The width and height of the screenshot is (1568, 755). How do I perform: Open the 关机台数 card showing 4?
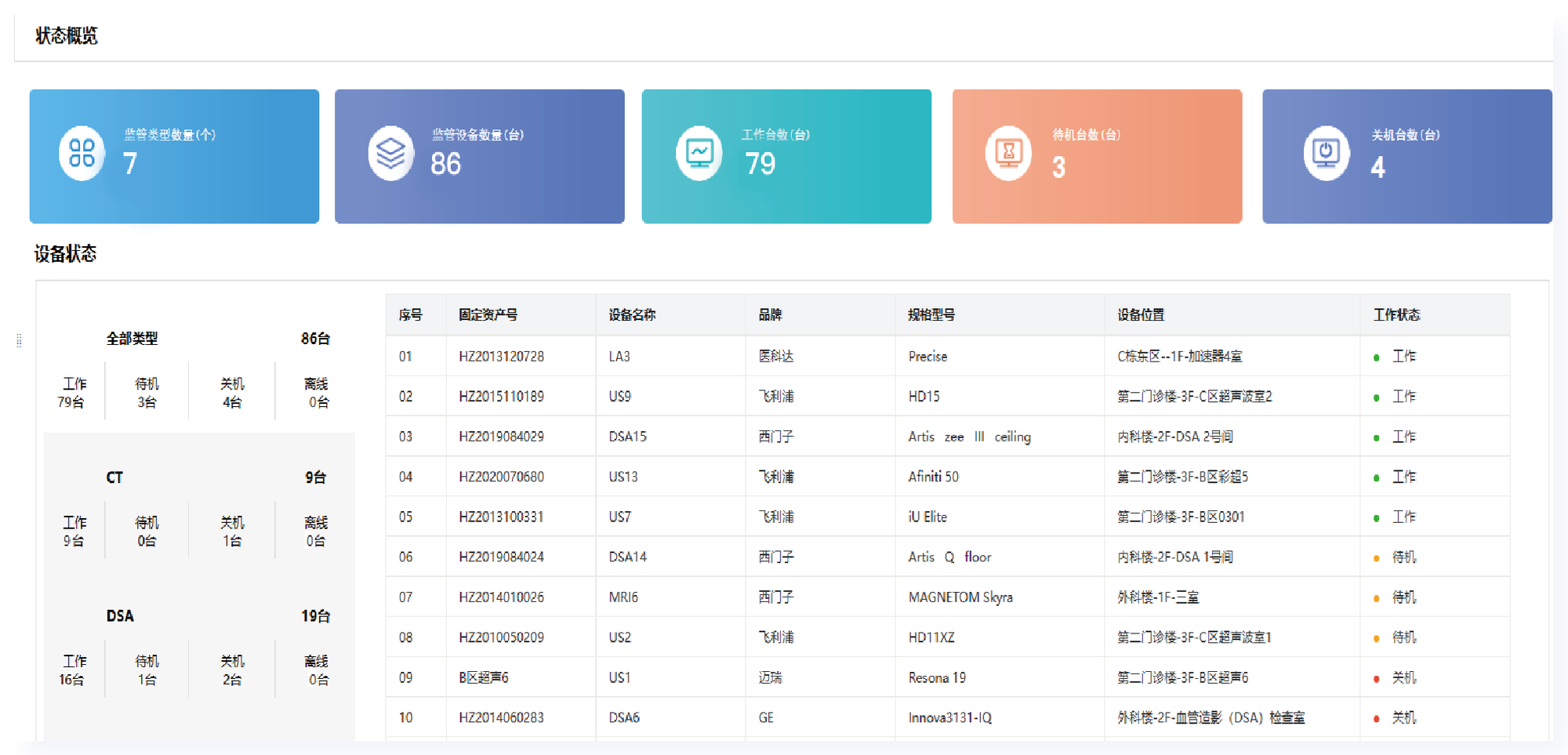(1407, 156)
